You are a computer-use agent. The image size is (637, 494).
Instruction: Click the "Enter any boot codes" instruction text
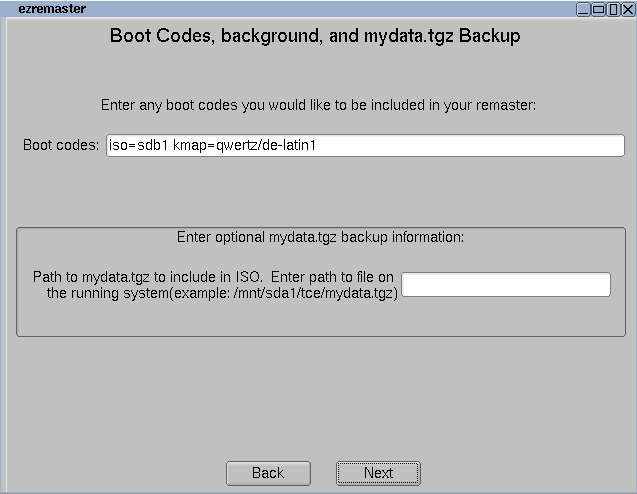click(x=319, y=104)
